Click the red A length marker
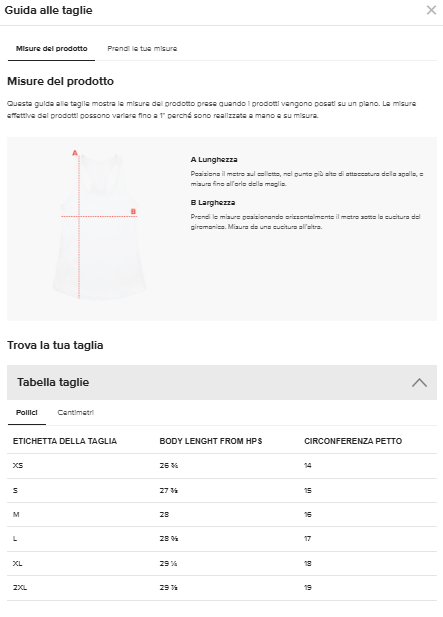Screen dimensions: 443x617 point(75,153)
